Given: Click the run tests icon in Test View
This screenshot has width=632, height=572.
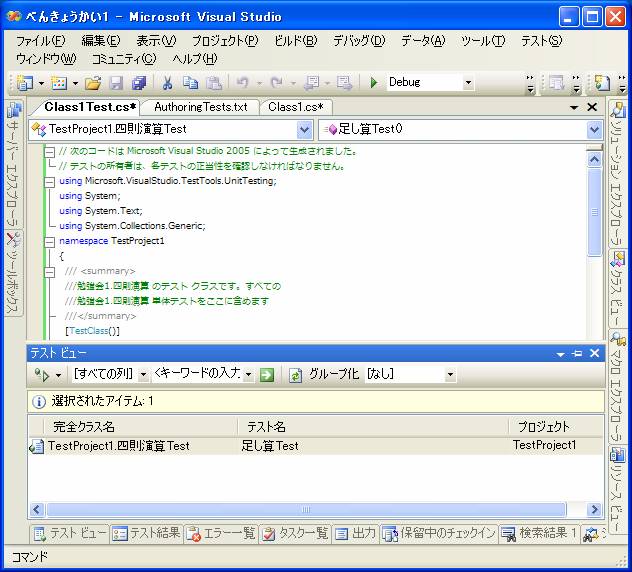Looking at the screenshot, I should (x=41, y=374).
